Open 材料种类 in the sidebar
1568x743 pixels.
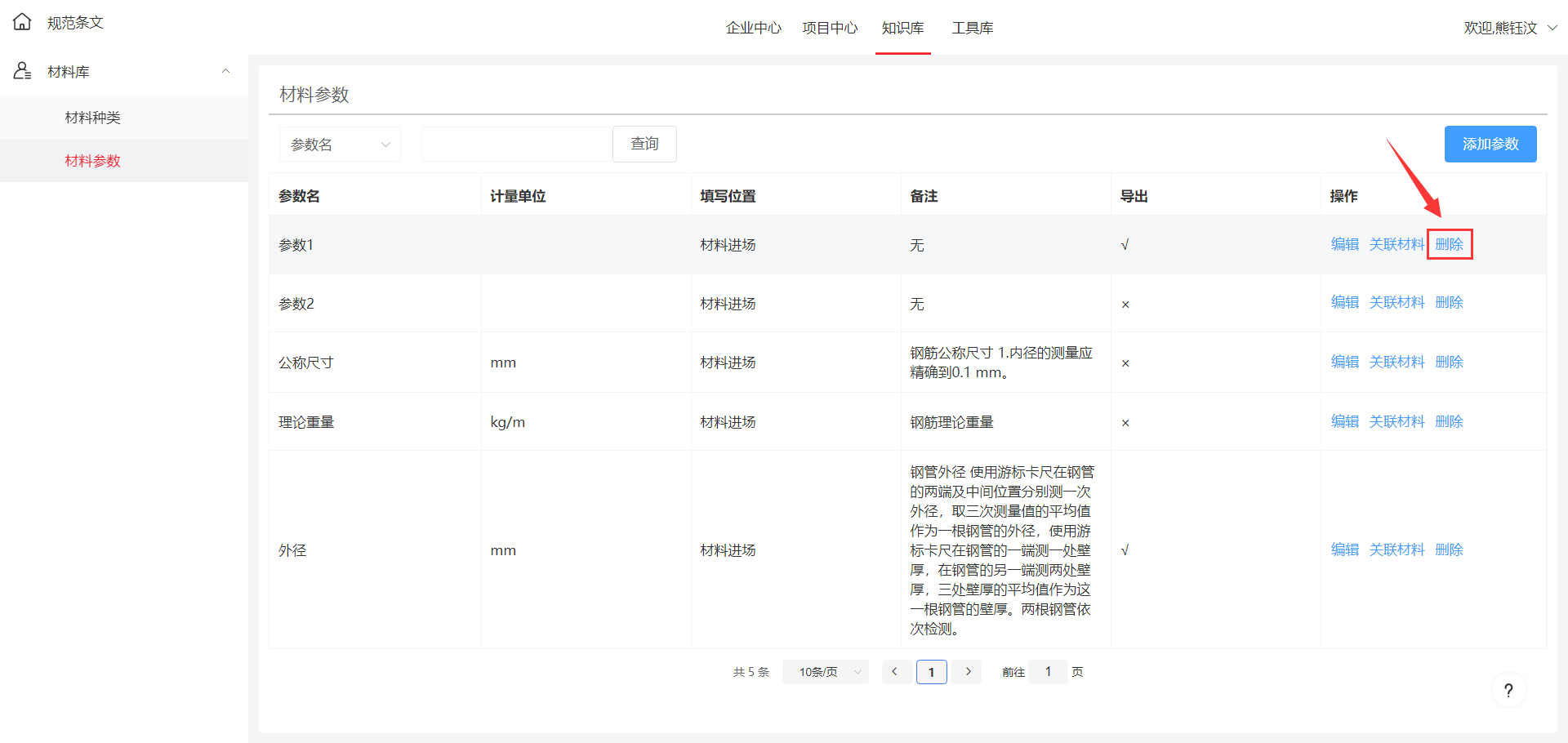(x=92, y=118)
